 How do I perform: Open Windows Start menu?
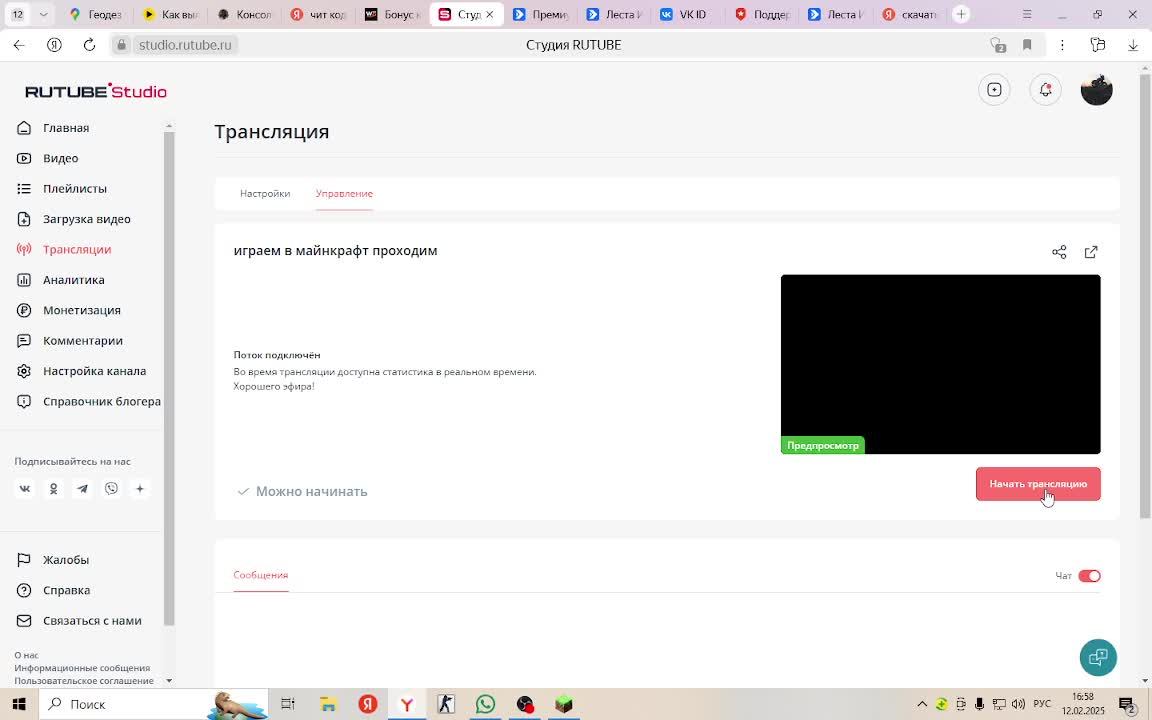18,705
